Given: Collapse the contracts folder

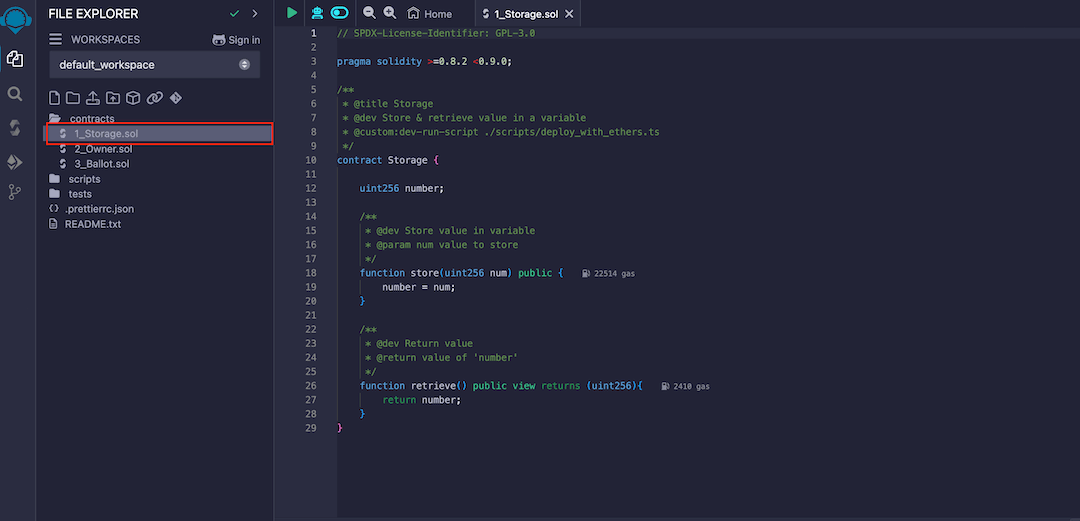Looking at the screenshot, I should pyautogui.click(x=91, y=119).
